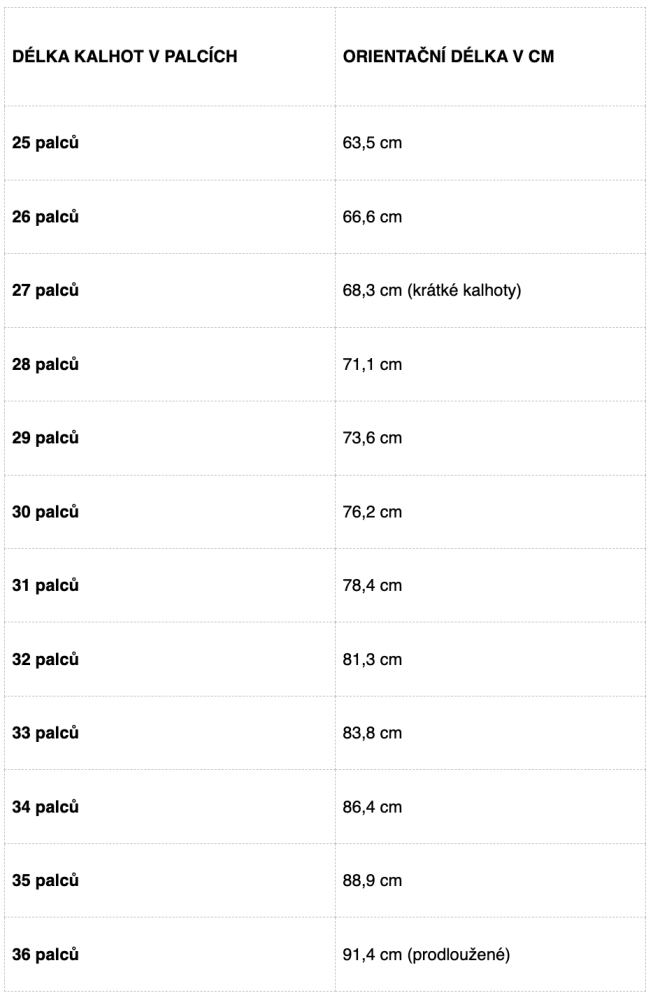Screen dimensions: 653x1000
Task: Select the '26 palců' row label
Action: pos(46,217)
